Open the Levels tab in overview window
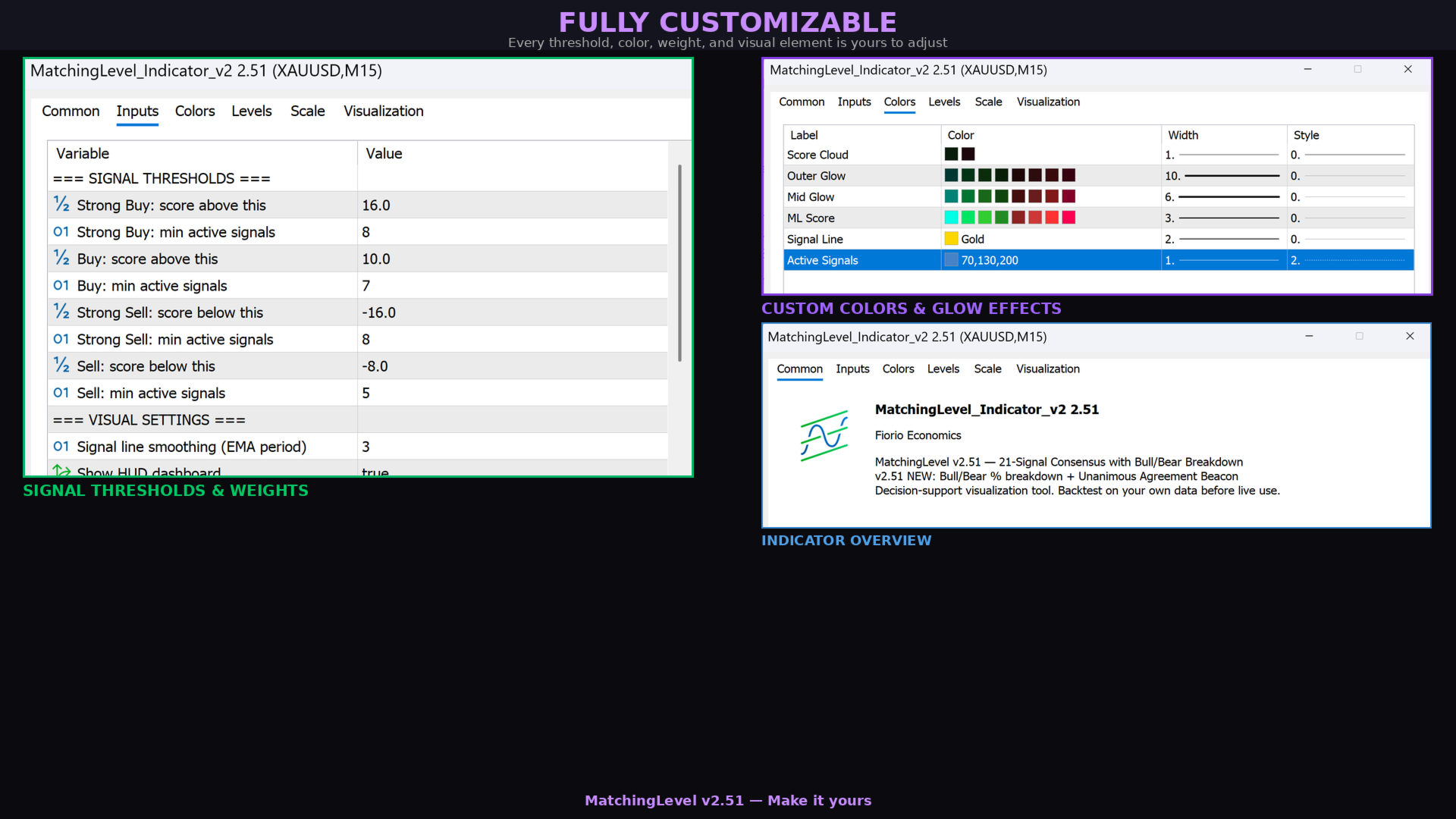The image size is (1456, 819). point(943,369)
